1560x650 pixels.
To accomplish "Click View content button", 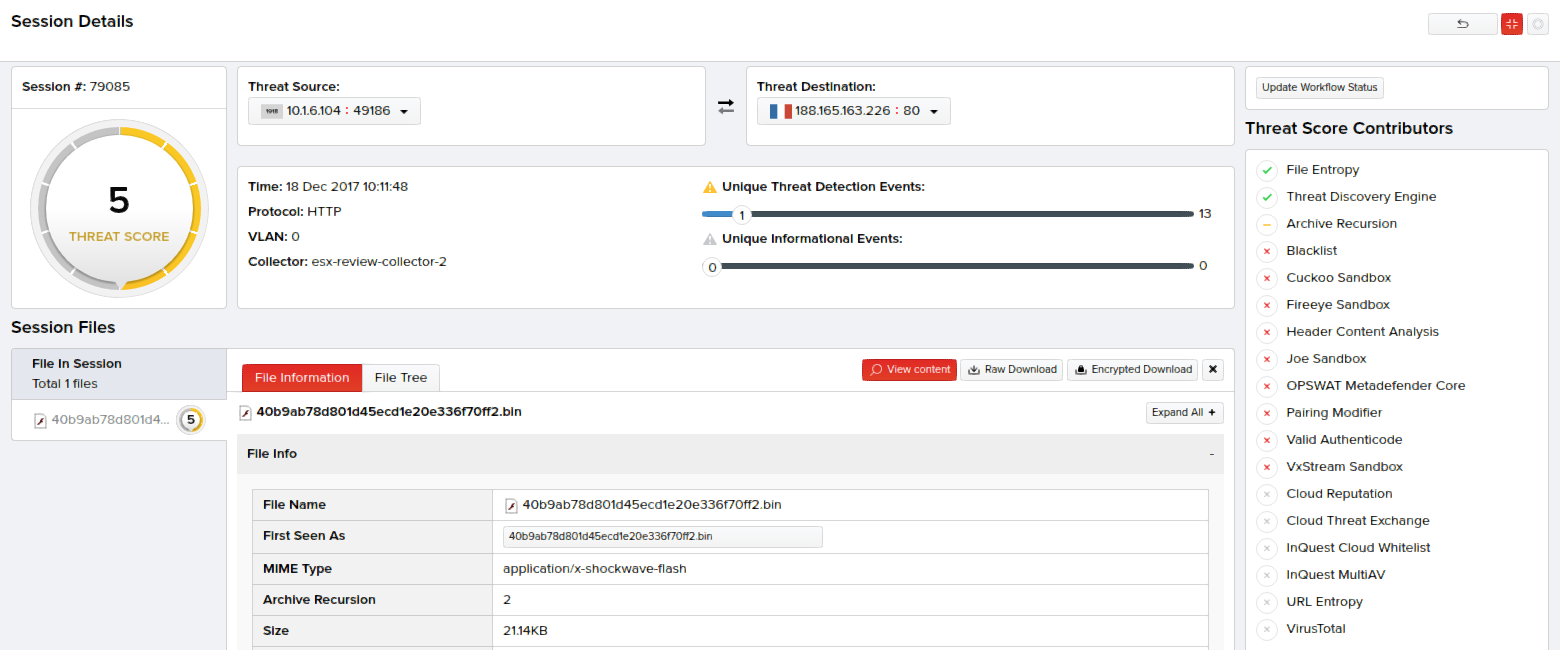I will tap(909, 370).
